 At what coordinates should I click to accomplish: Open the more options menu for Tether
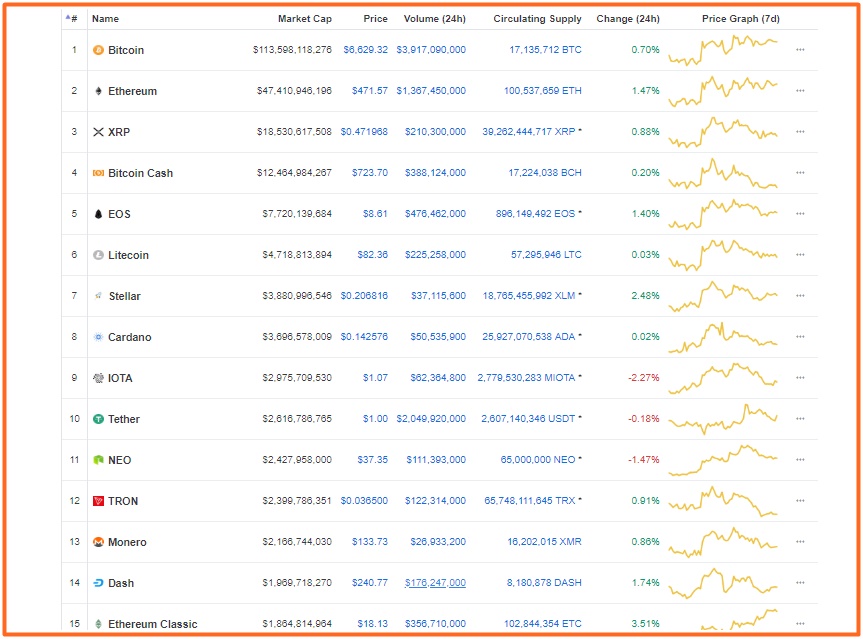(800, 418)
